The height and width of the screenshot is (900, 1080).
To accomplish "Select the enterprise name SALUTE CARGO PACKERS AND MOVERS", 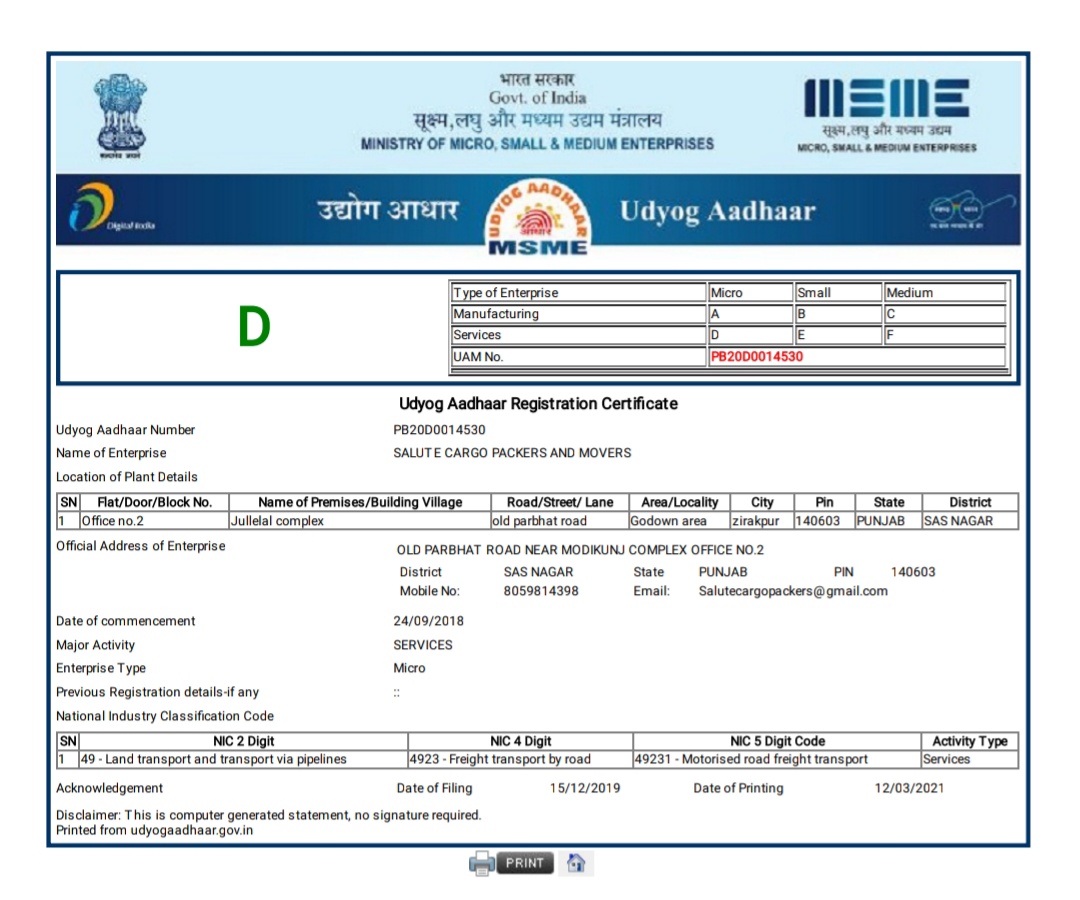I will tap(512, 453).
